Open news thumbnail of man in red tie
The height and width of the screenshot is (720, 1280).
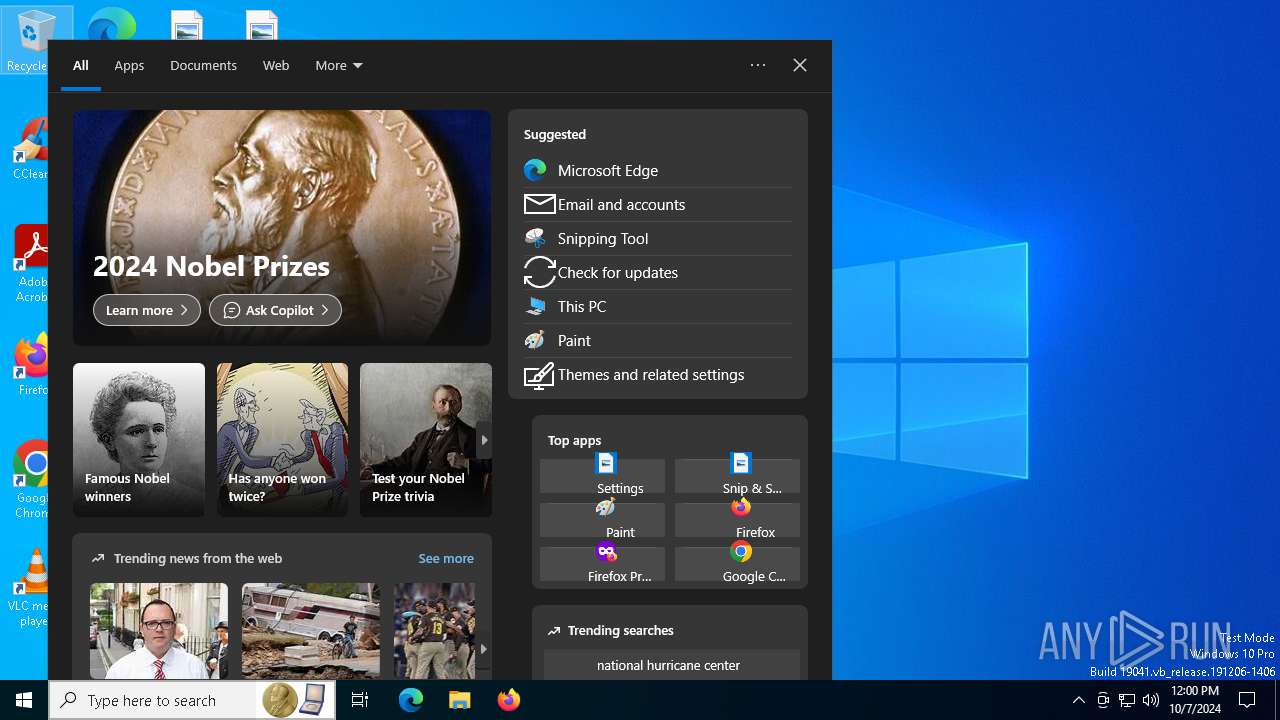pyautogui.click(x=159, y=631)
